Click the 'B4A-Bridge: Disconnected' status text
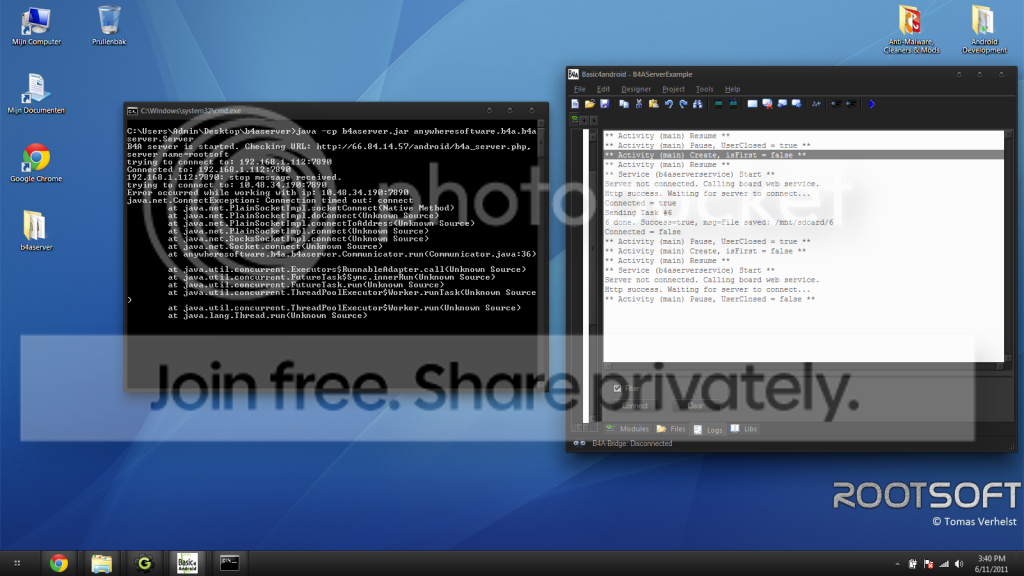 tap(632, 443)
